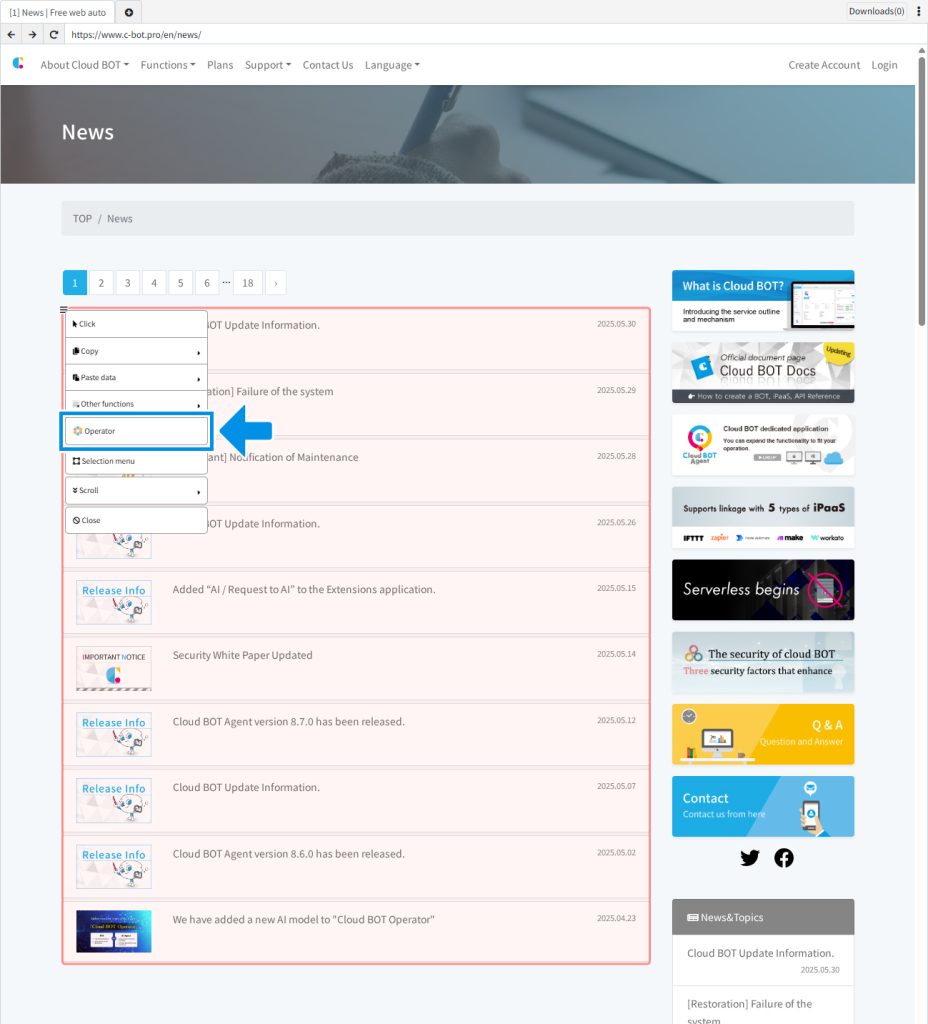The image size is (928, 1024).
Task: Select Operator in the context menu
Action: coord(136,431)
